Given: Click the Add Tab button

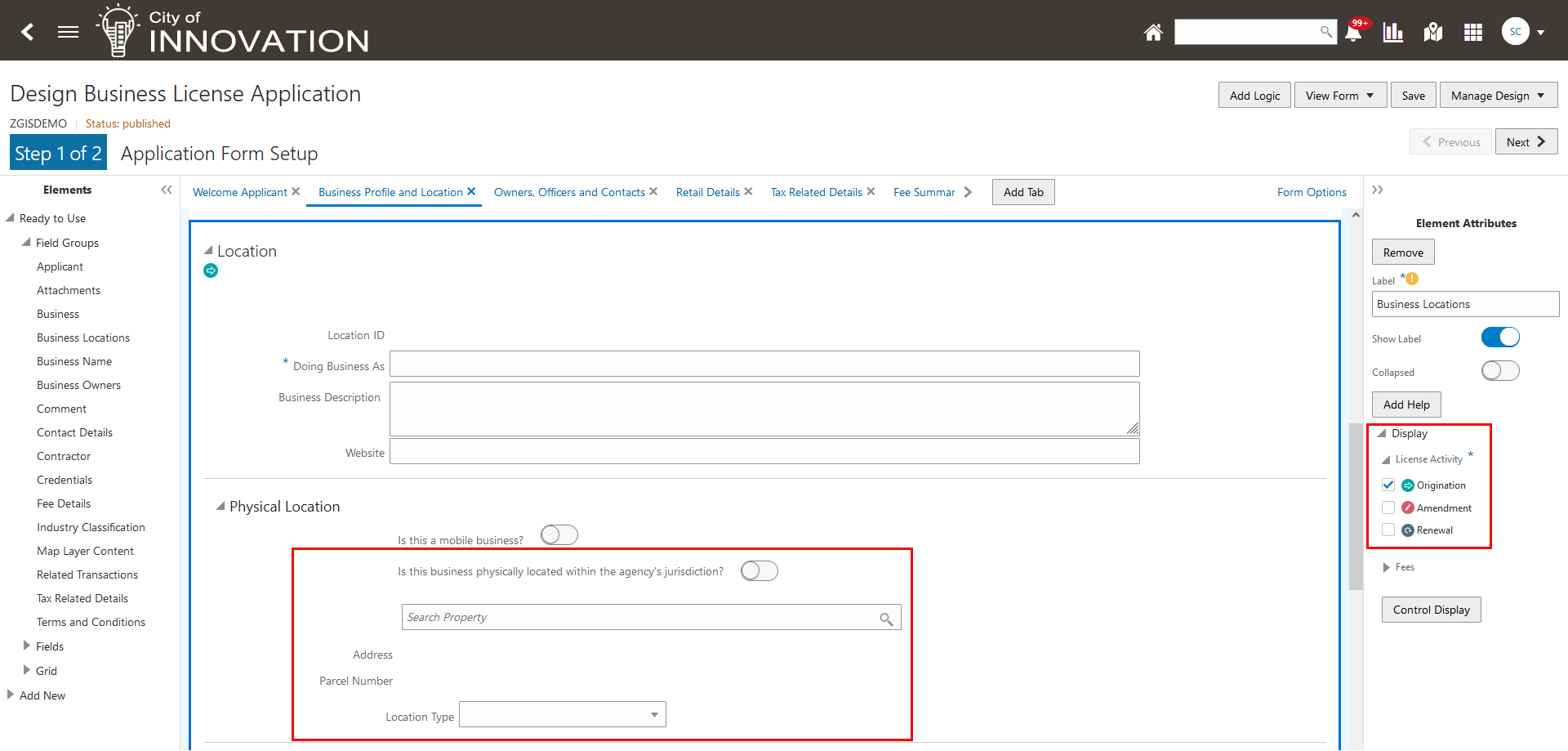Looking at the screenshot, I should click(x=1023, y=192).
